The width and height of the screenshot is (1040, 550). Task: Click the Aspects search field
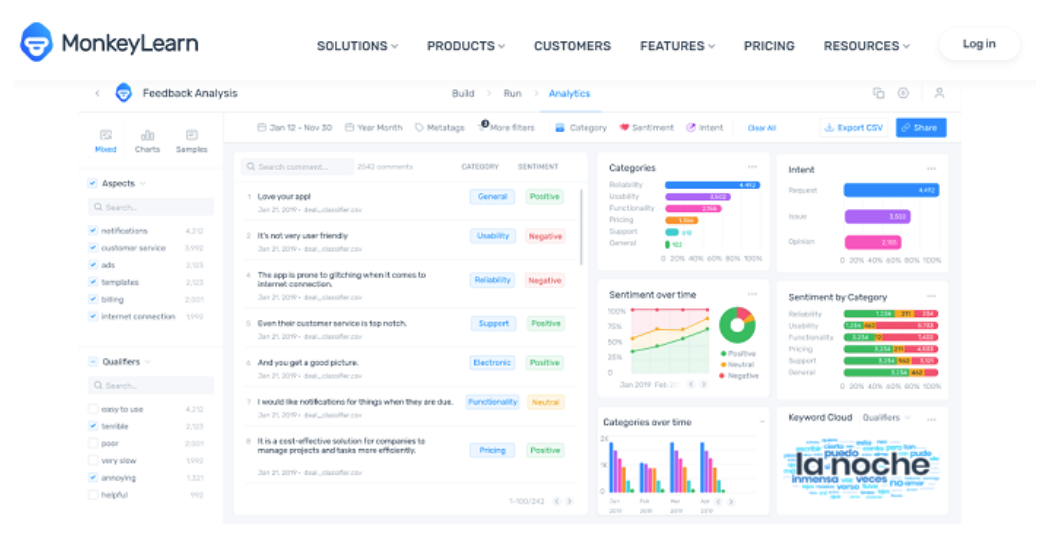tap(151, 207)
